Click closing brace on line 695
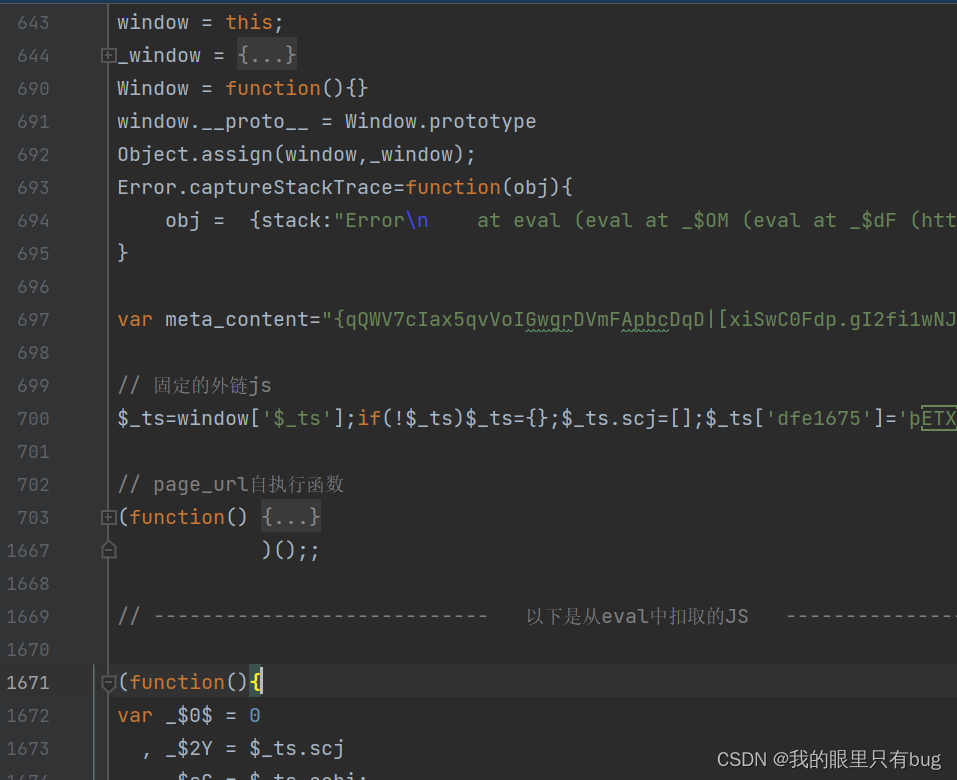 pos(123,253)
